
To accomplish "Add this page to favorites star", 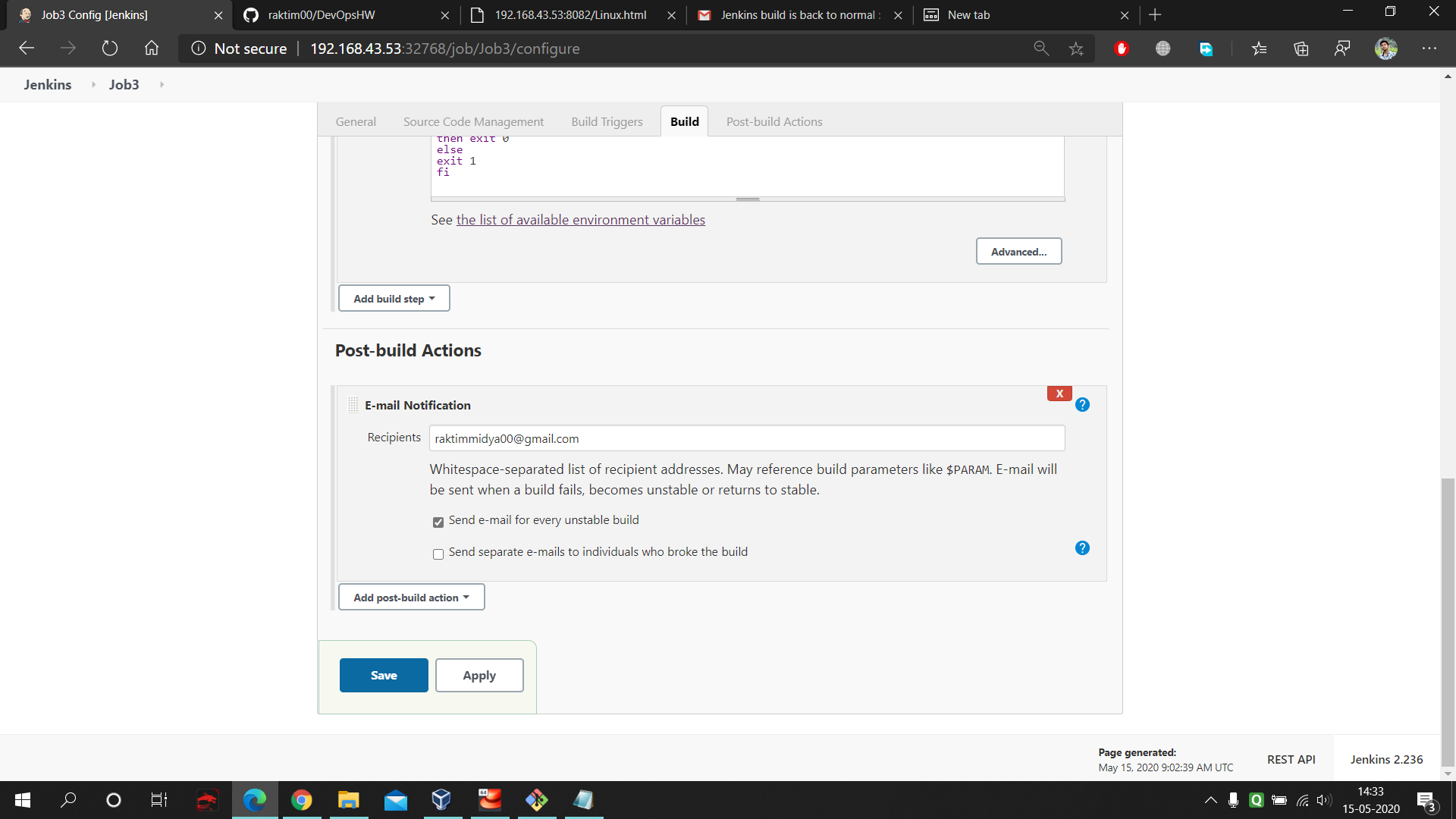I will tap(1076, 49).
